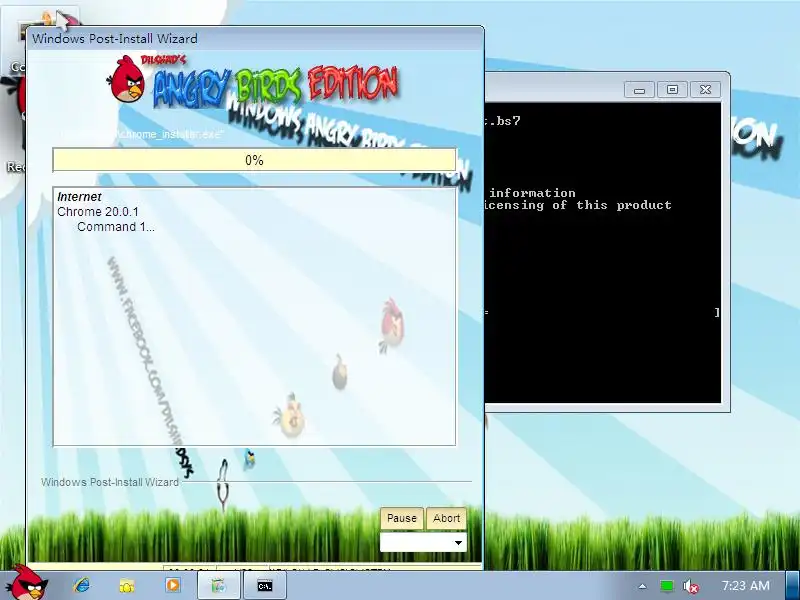Abort the post-install wizard

[446, 518]
